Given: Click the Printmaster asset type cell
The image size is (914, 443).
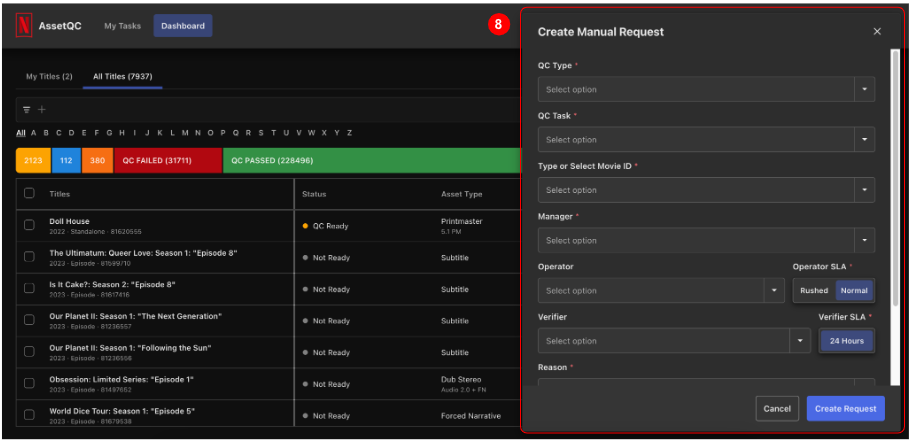Looking at the screenshot, I should [462, 226].
